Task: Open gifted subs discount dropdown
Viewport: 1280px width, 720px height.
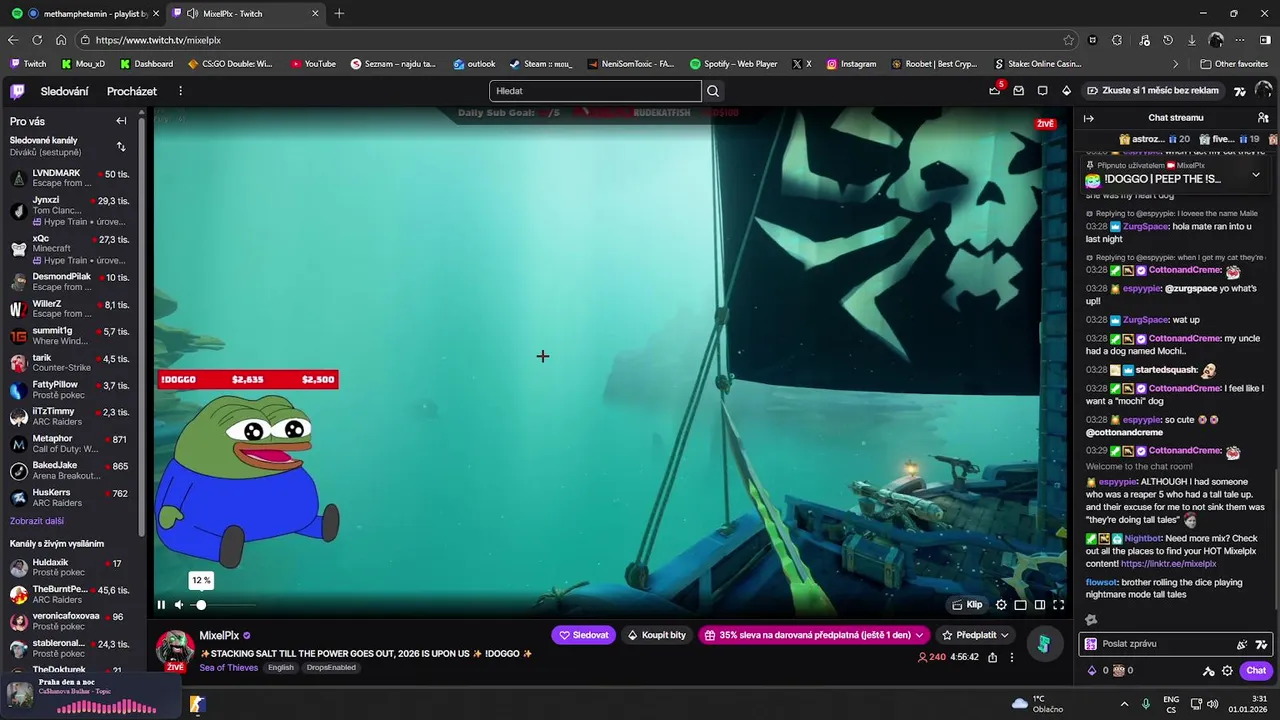Action: [813, 635]
